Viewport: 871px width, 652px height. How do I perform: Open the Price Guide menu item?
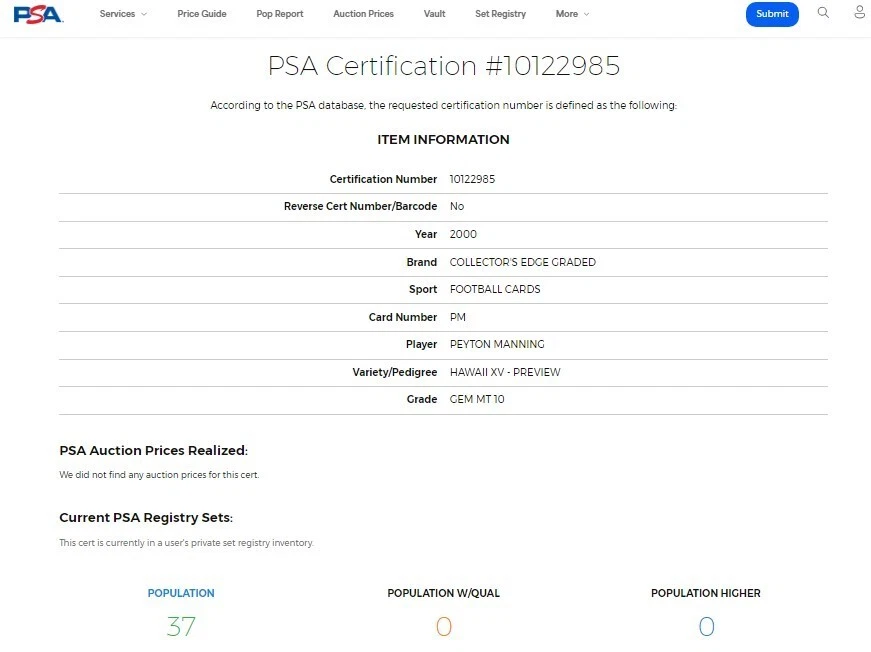point(202,14)
